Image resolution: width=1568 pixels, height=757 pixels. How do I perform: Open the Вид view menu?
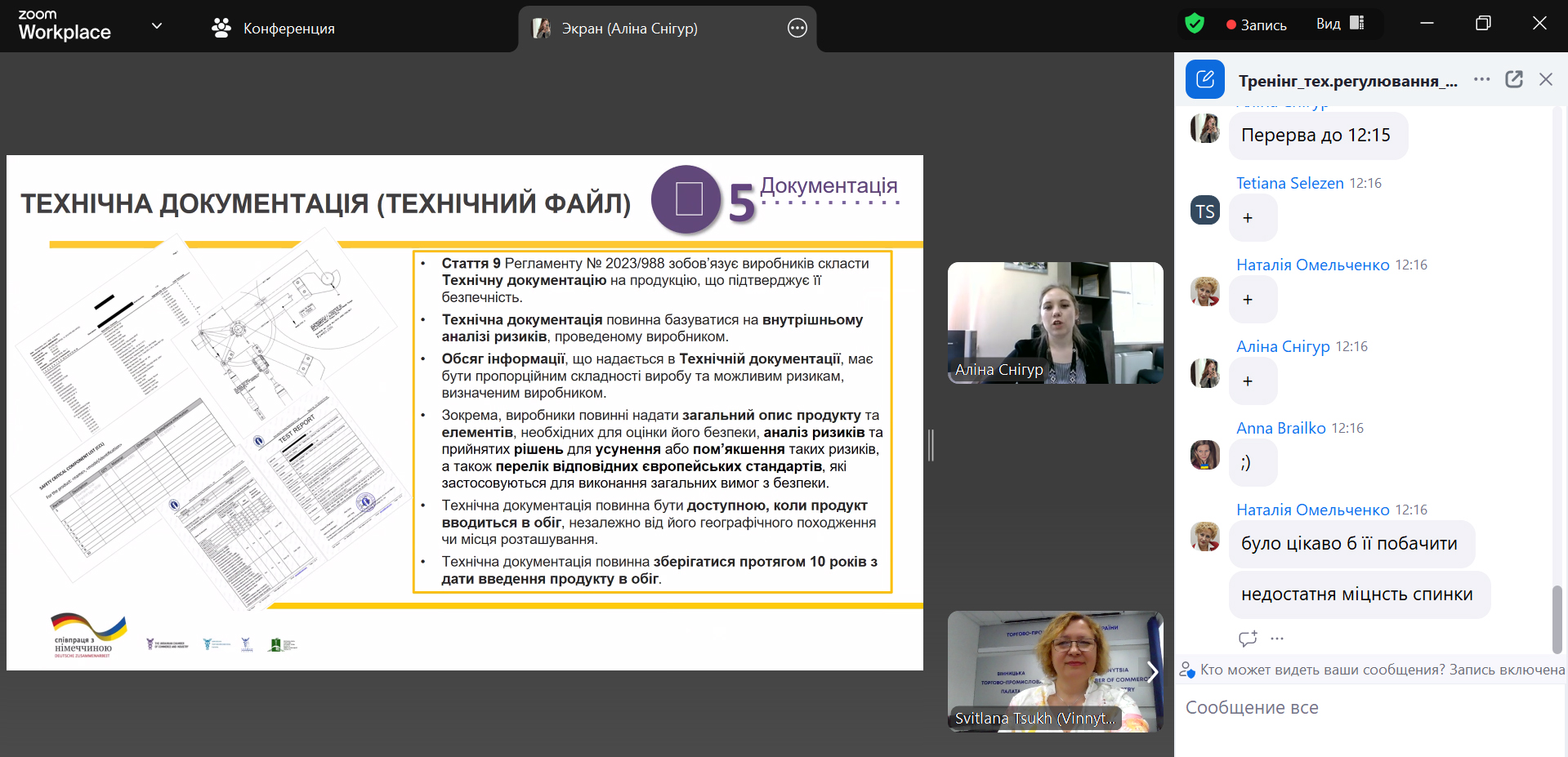point(1340,24)
